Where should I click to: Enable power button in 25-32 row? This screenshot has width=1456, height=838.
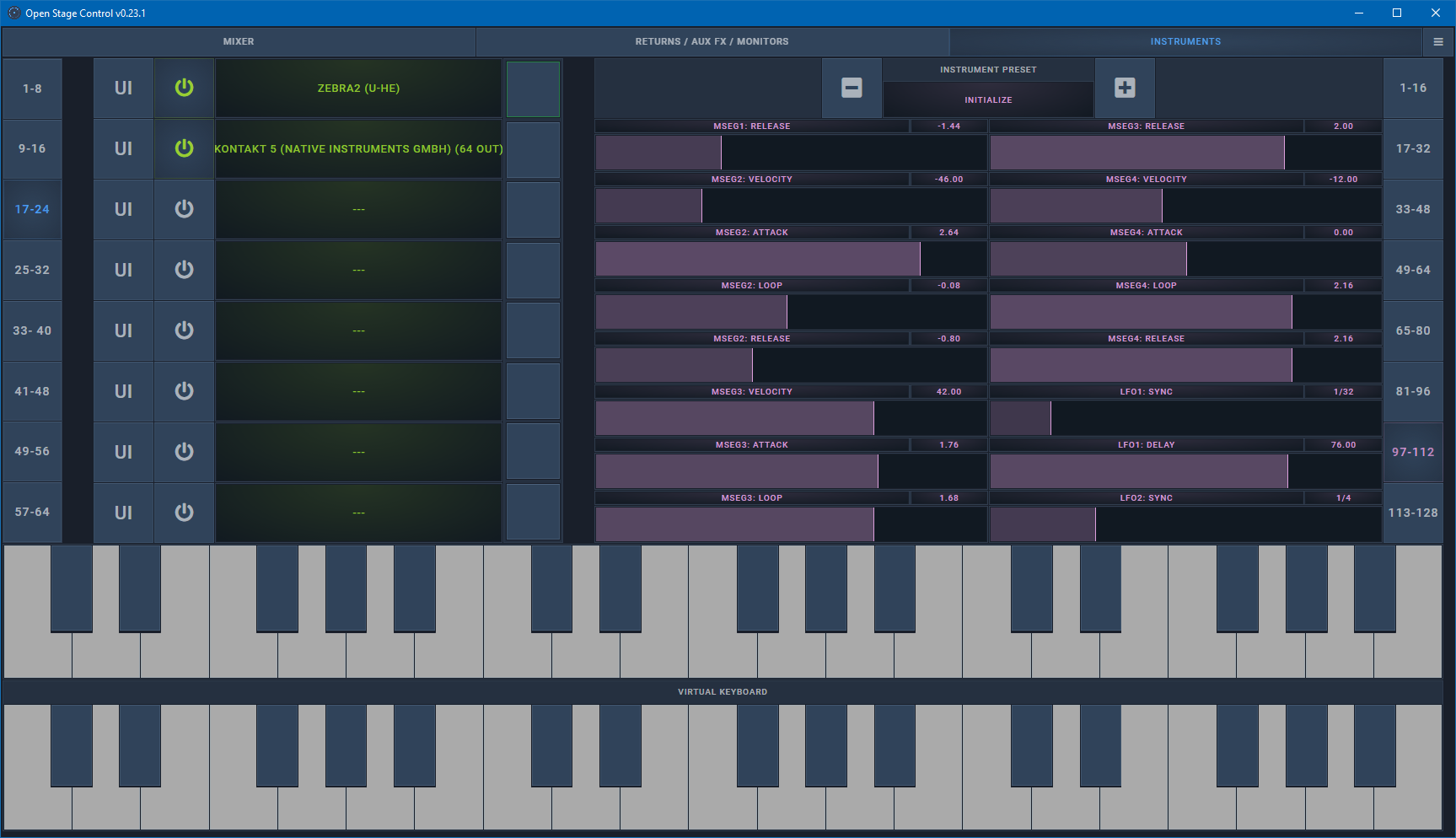[184, 270]
